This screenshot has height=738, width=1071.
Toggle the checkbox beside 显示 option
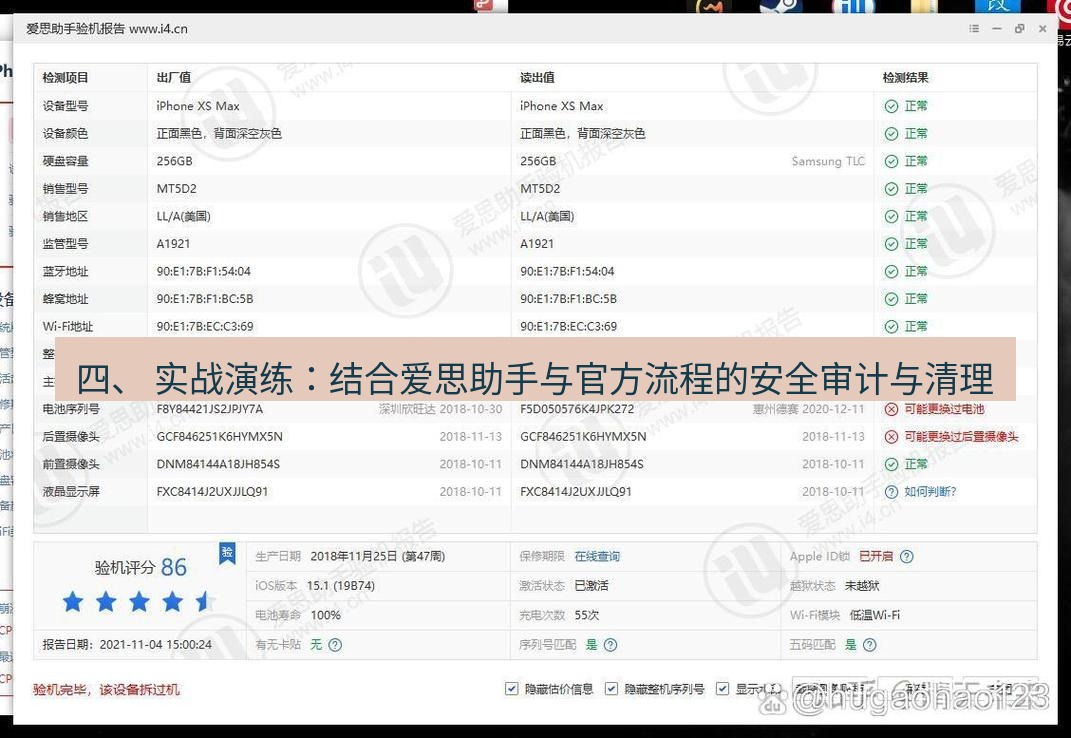point(723,688)
